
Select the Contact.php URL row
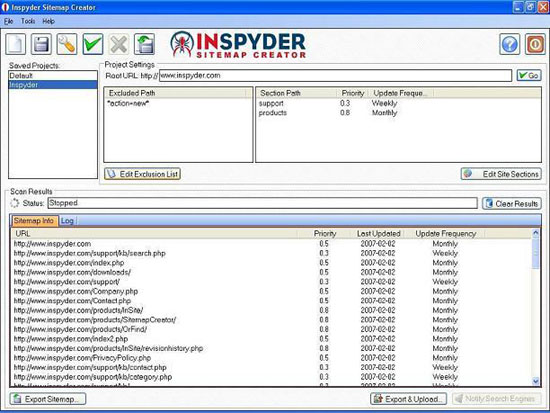point(272,301)
